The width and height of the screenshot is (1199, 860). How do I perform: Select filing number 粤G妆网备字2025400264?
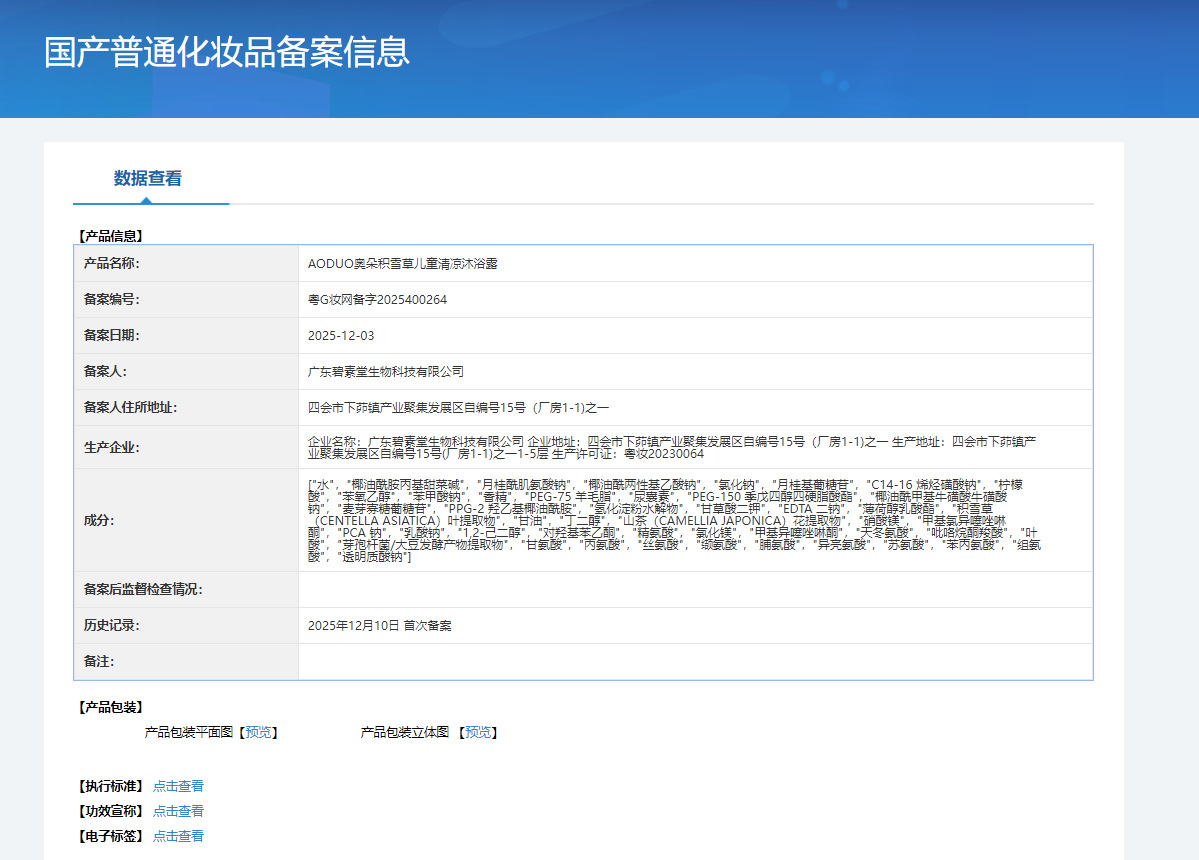[x=377, y=300]
